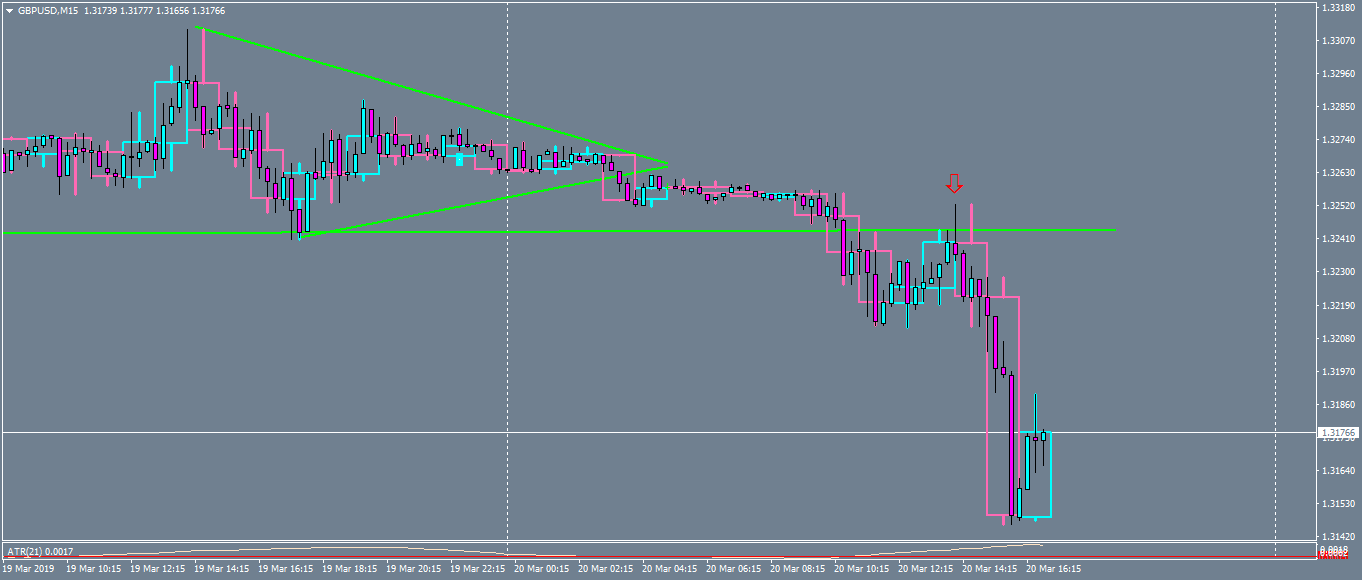Click the 19 Mar 22:15 time label
This screenshot has height=580, width=1362.
(478, 568)
